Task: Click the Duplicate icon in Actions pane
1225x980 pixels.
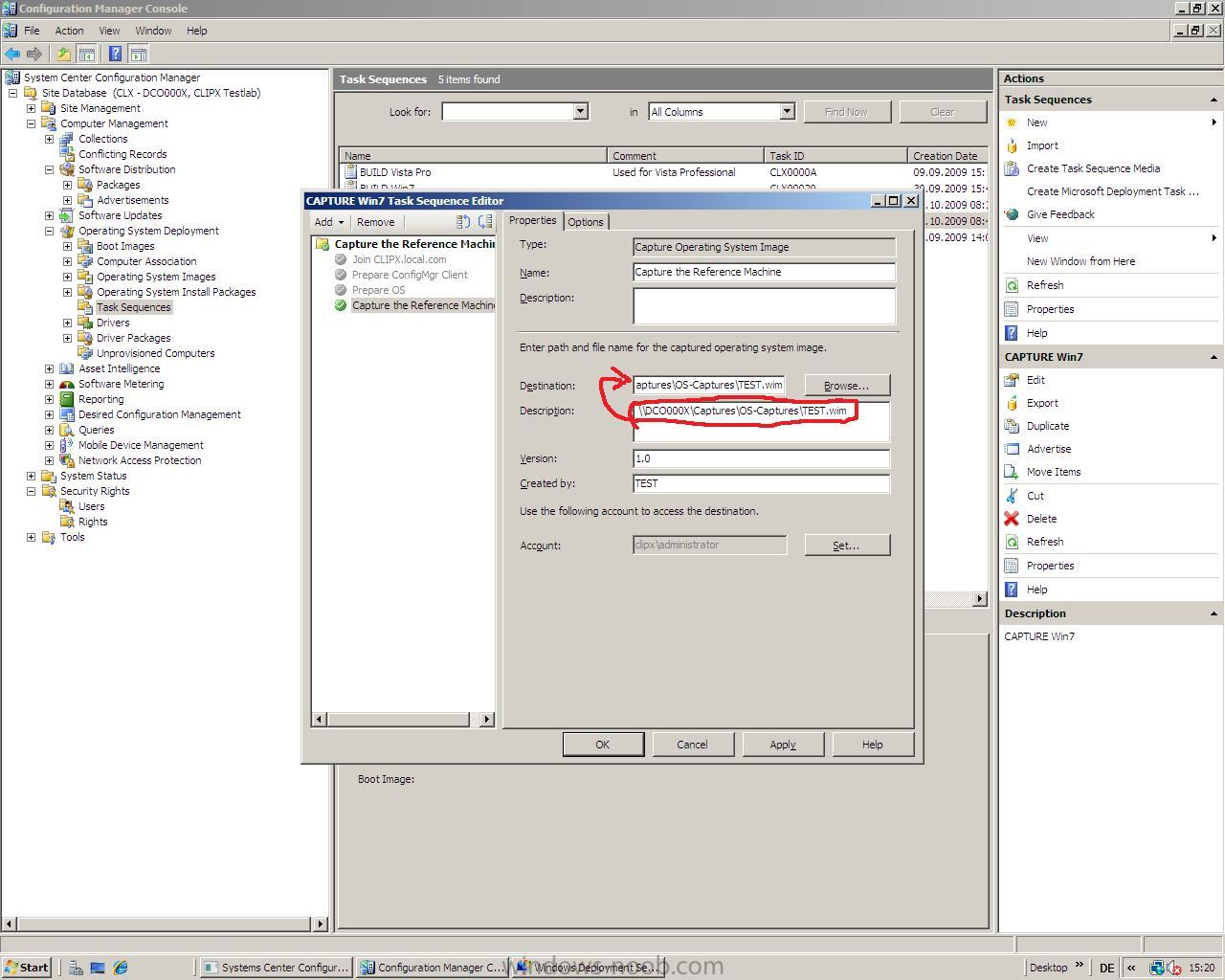Action: [1012, 426]
